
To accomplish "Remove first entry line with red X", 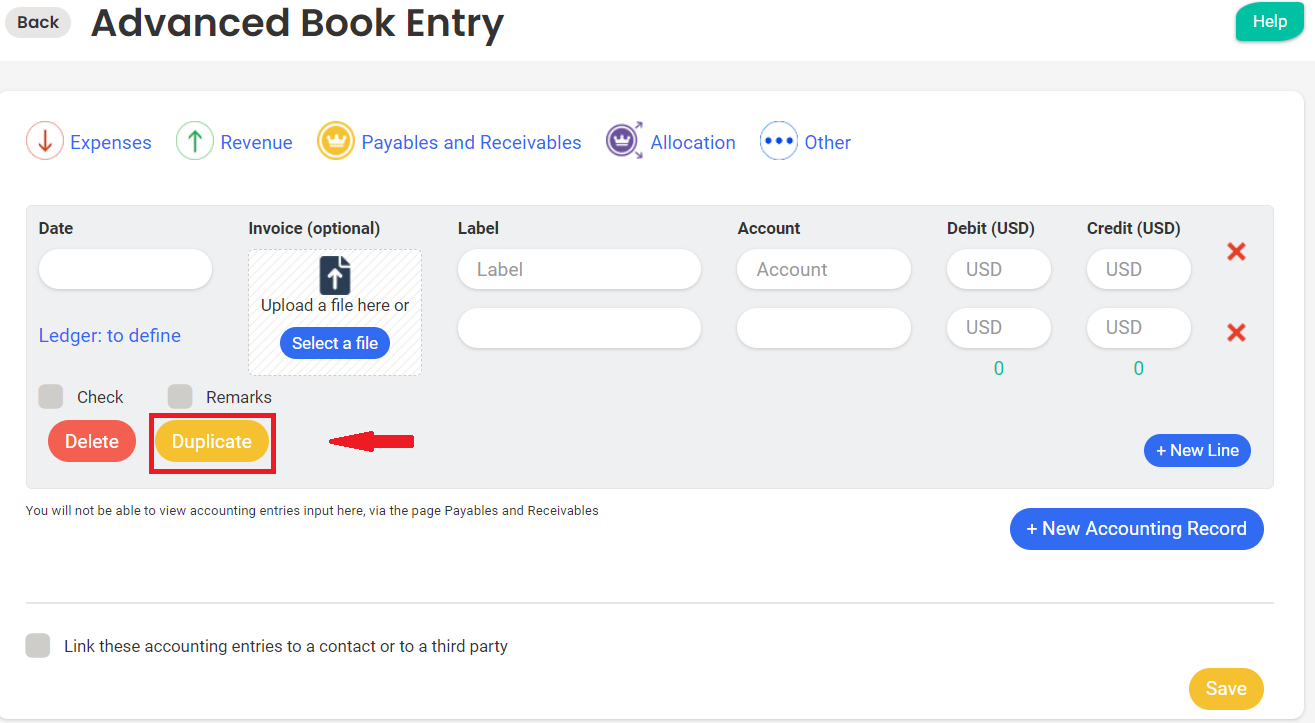I will 1236,252.
